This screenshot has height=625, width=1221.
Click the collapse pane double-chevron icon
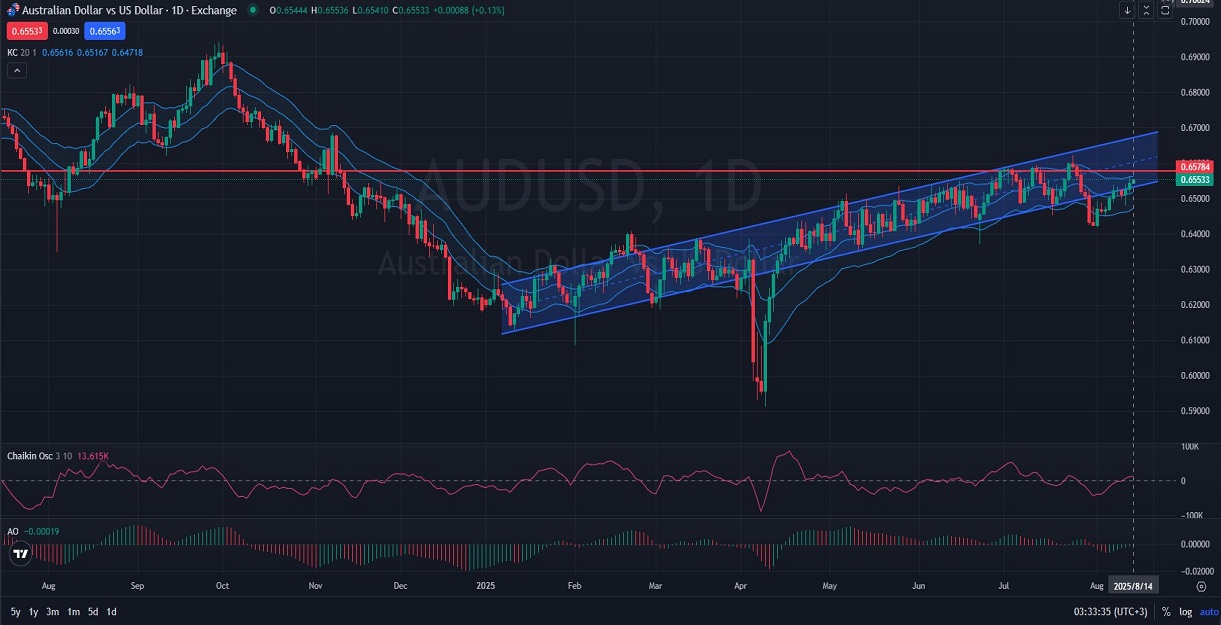(1146, 10)
